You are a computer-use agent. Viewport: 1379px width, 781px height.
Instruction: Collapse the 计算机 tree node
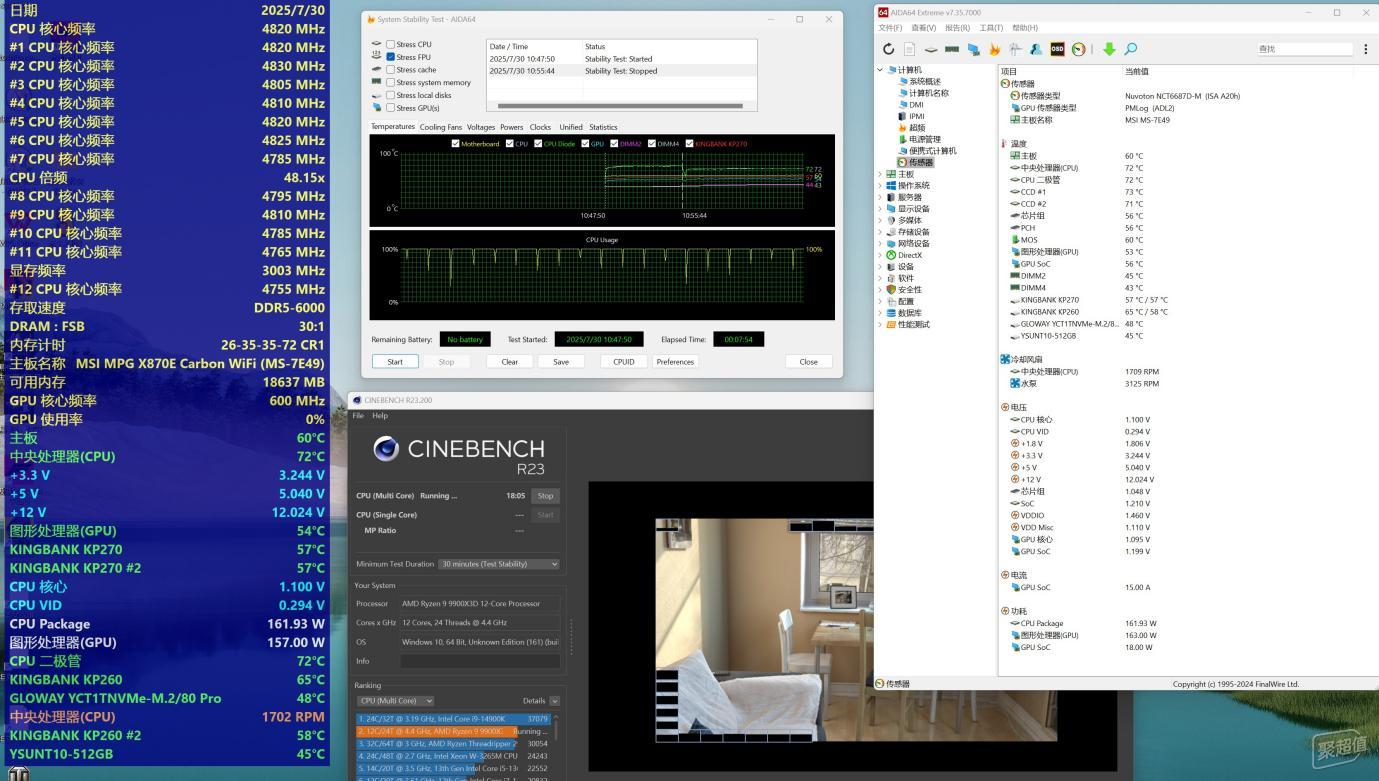pos(880,70)
